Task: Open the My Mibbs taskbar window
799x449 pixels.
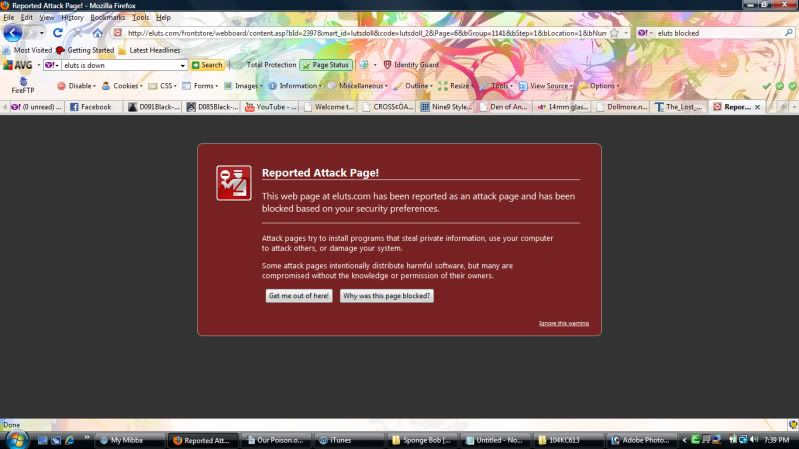Action: [x=130, y=440]
